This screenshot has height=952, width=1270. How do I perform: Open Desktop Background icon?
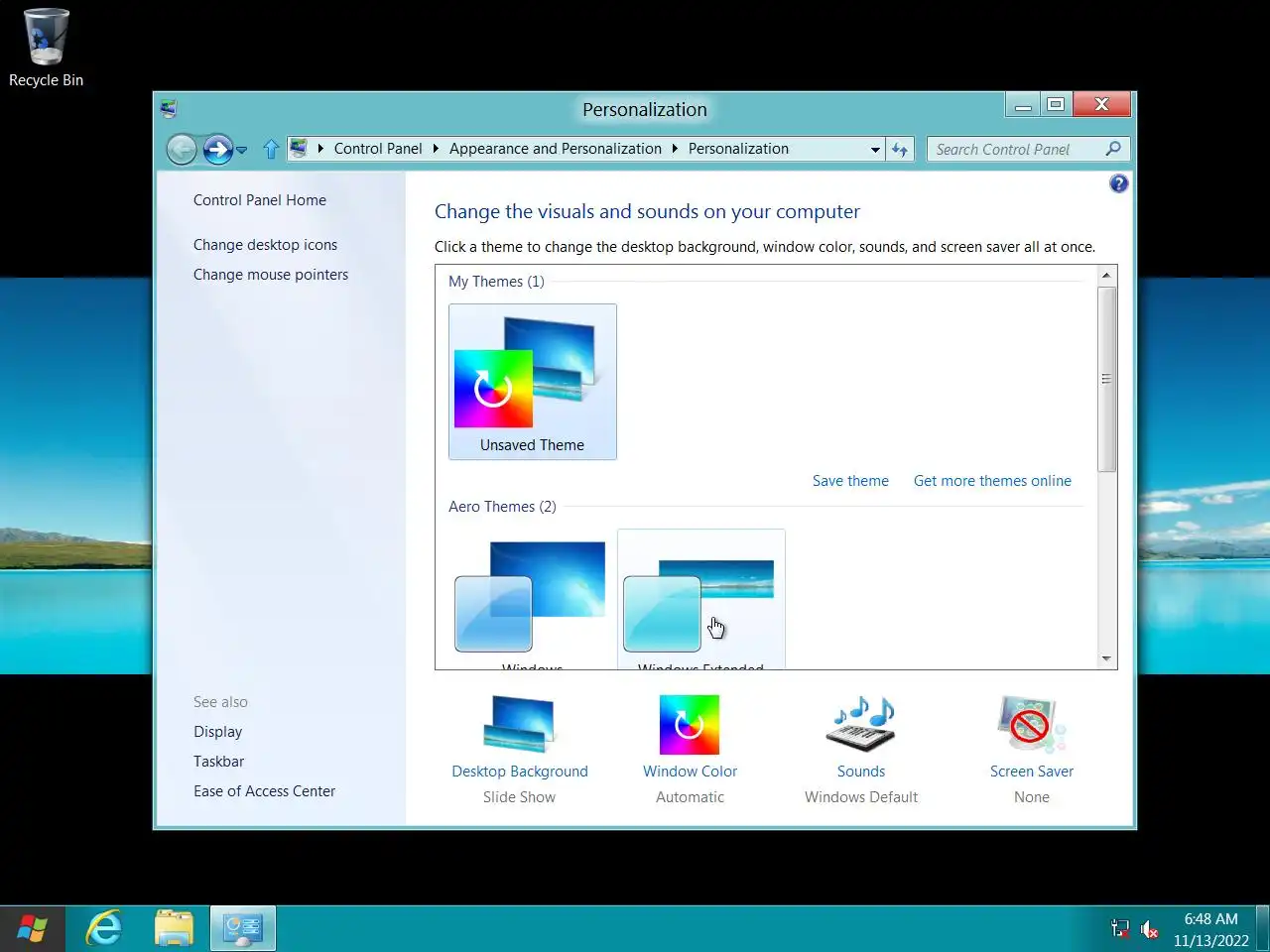(x=521, y=724)
